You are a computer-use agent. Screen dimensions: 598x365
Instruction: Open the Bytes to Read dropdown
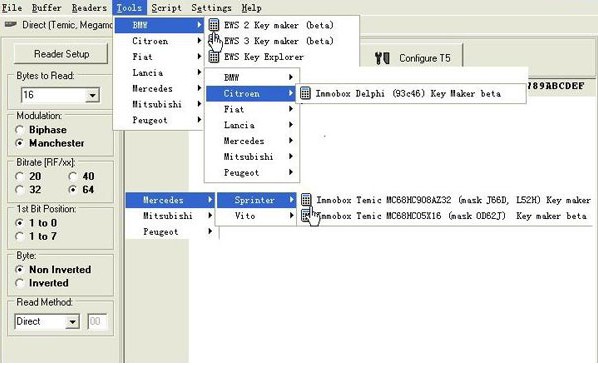click(x=92, y=95)
